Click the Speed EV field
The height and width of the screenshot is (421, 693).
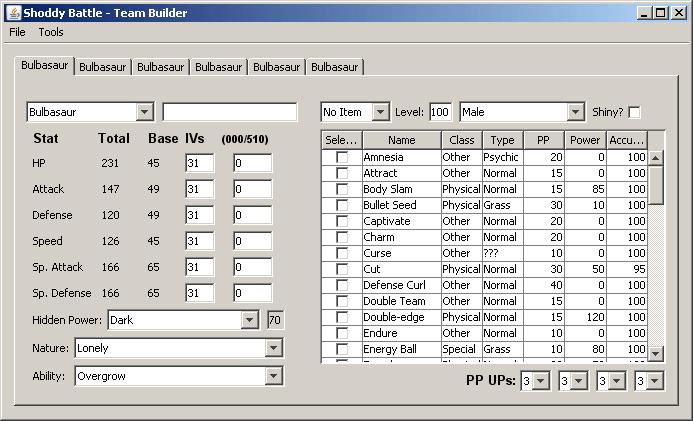(252, 241)
